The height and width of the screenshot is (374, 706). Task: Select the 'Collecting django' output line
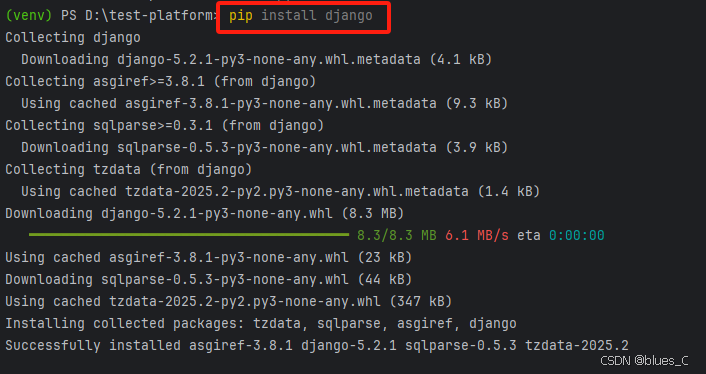pyautogui.click(x=73, y=37)
